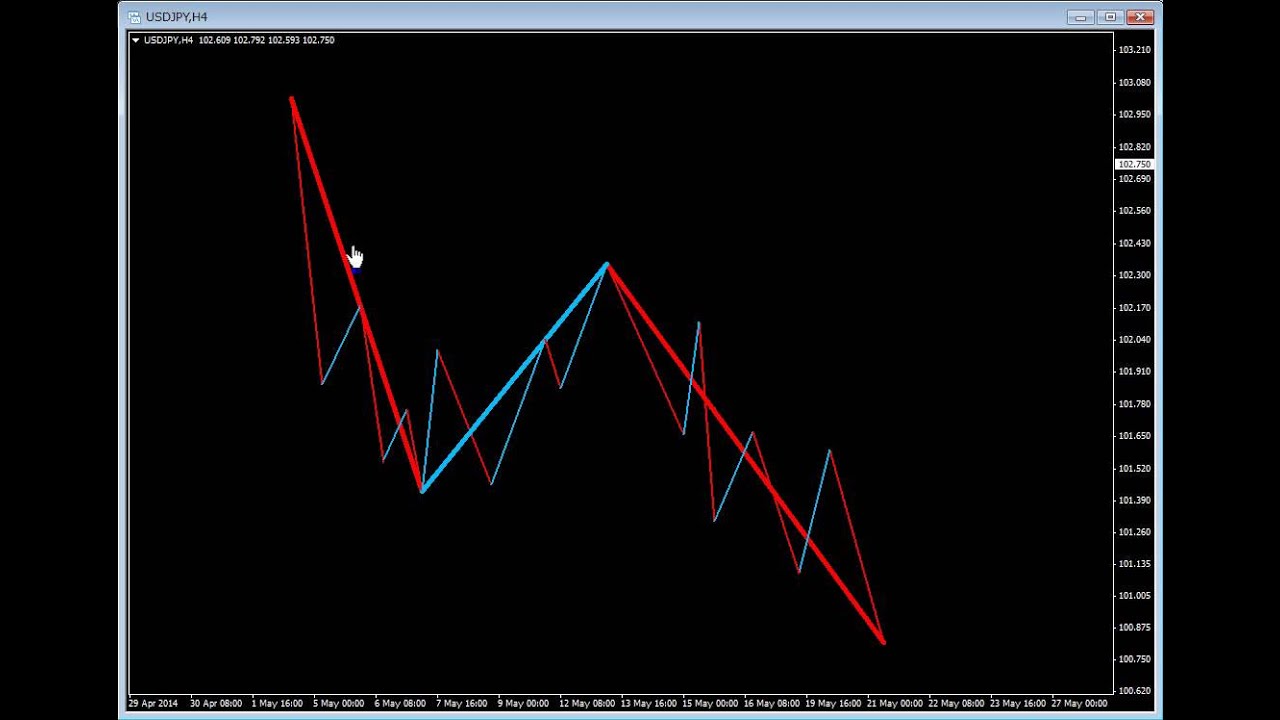Click the 103.210 price on the scale
1280x720 pixels.
pos(1134,50)
